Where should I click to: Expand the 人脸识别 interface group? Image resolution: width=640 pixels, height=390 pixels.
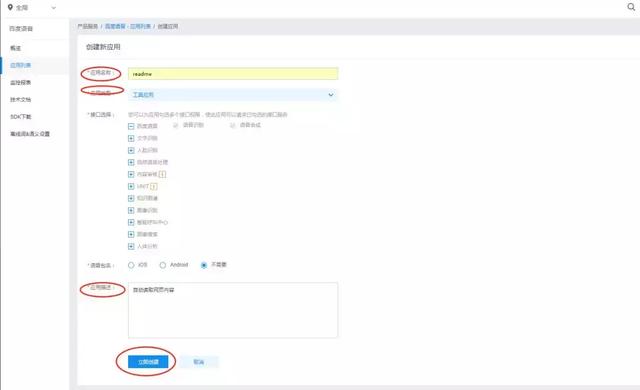pos(131,151)
